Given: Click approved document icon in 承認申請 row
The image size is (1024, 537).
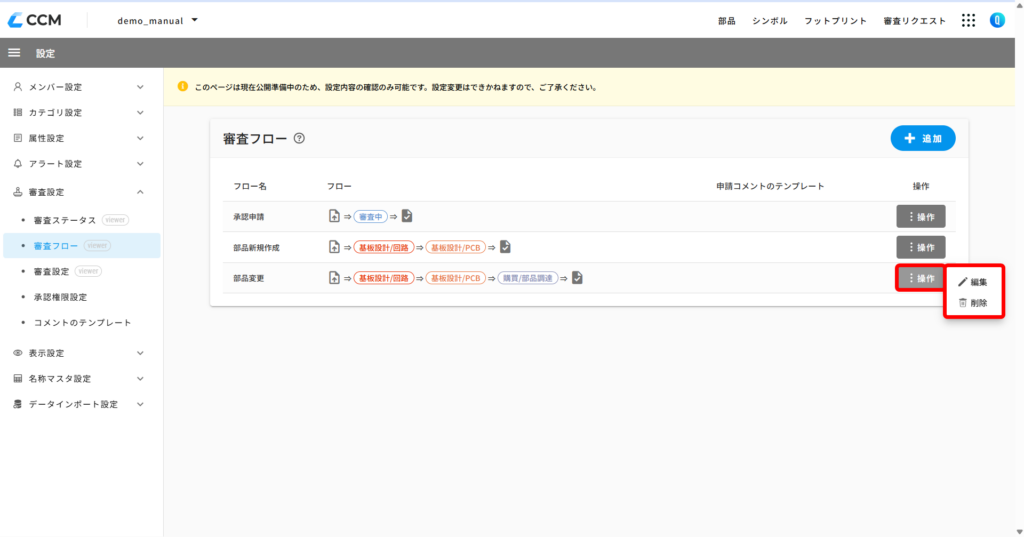Looking at the screenshot, I should tap(407, 216).
